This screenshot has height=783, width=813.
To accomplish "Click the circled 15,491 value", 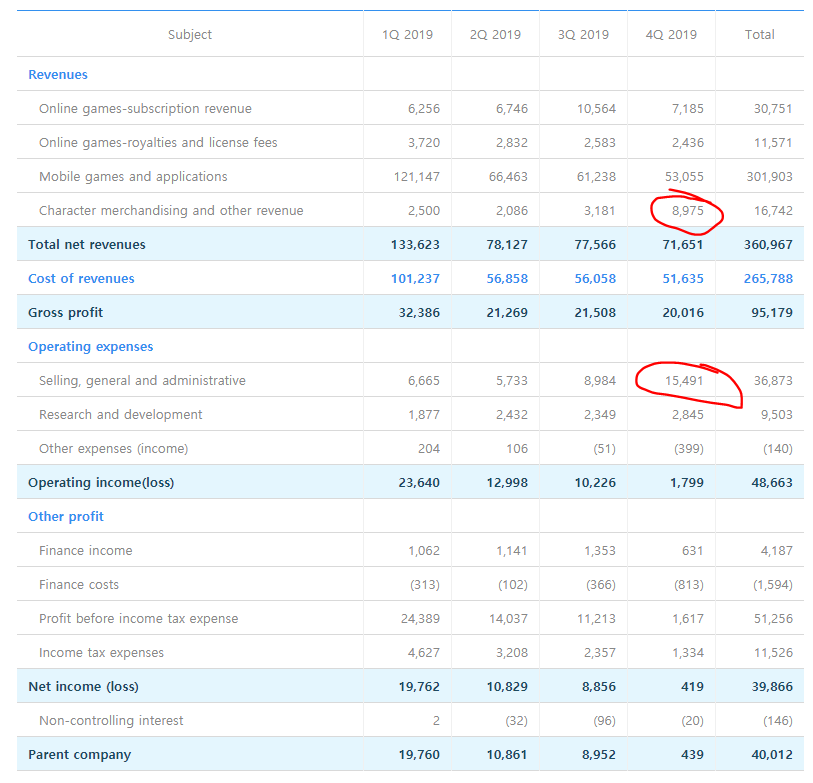I will click(x=684, y=381).
